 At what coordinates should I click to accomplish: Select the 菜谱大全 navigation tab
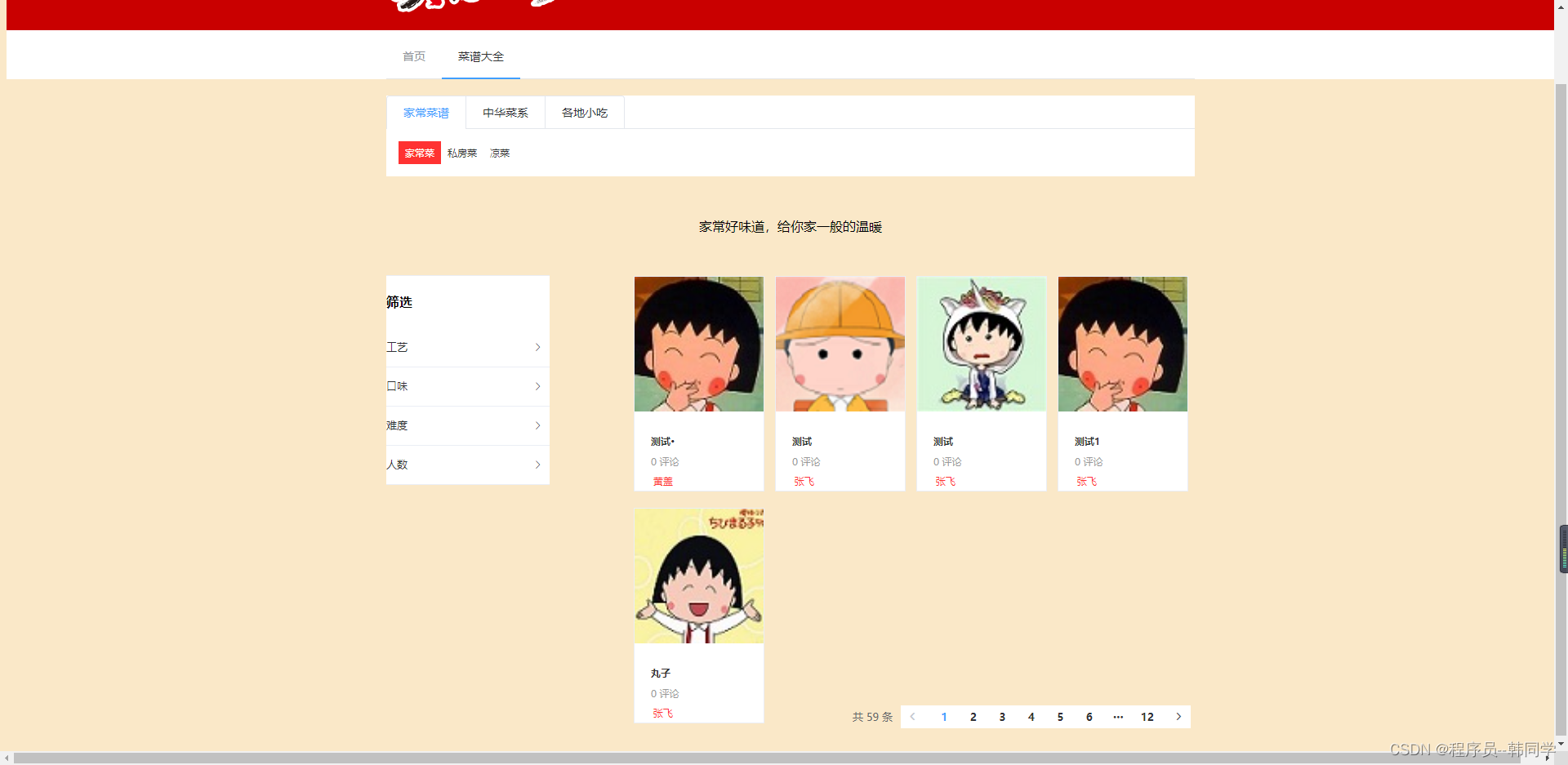pos(481,56)
